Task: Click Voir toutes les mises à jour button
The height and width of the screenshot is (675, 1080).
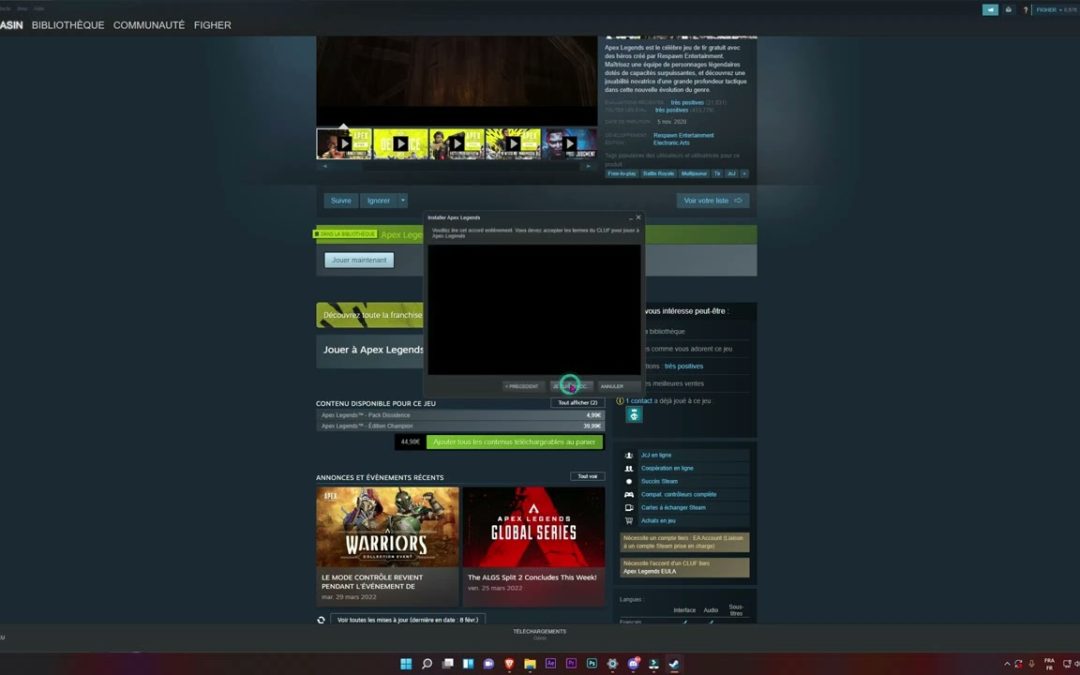Action: pos(408,620)
